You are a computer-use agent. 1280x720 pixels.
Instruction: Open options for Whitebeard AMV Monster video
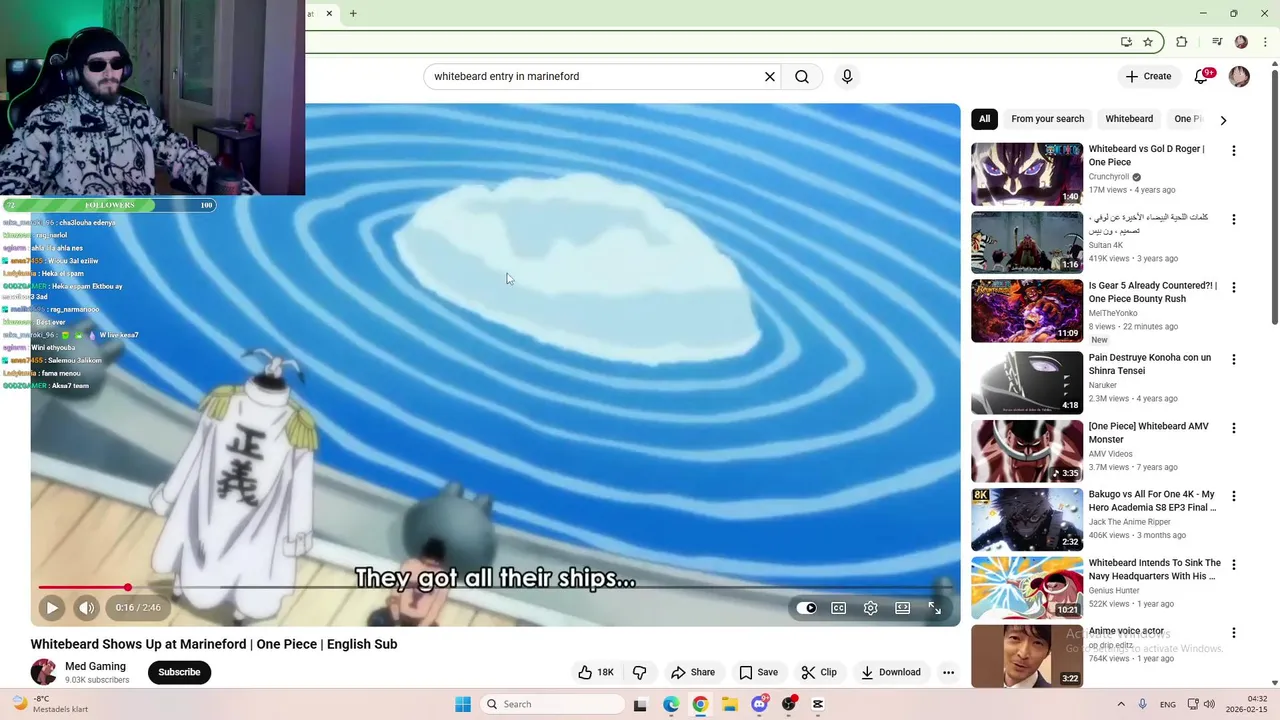tap(1234, 428)
